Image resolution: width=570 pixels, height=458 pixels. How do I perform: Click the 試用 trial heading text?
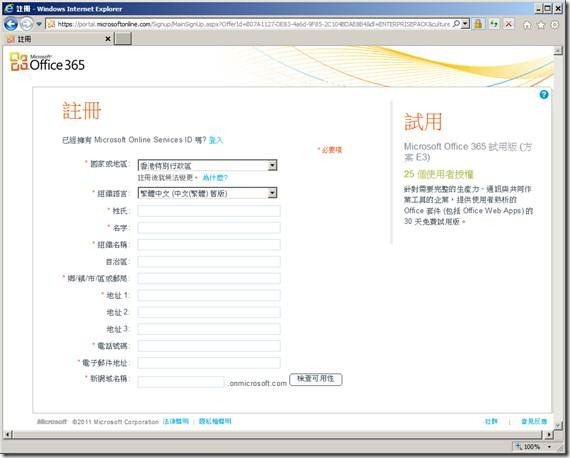424,121
